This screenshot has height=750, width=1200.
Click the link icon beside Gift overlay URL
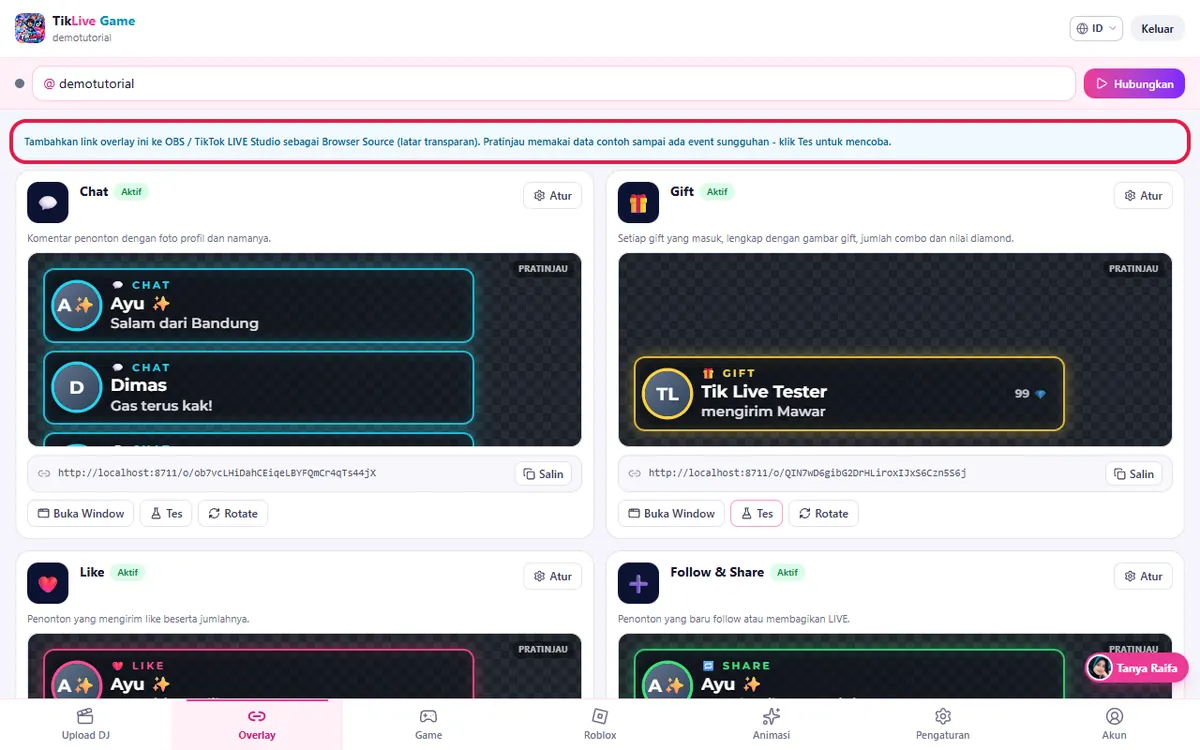click(634, 474)
